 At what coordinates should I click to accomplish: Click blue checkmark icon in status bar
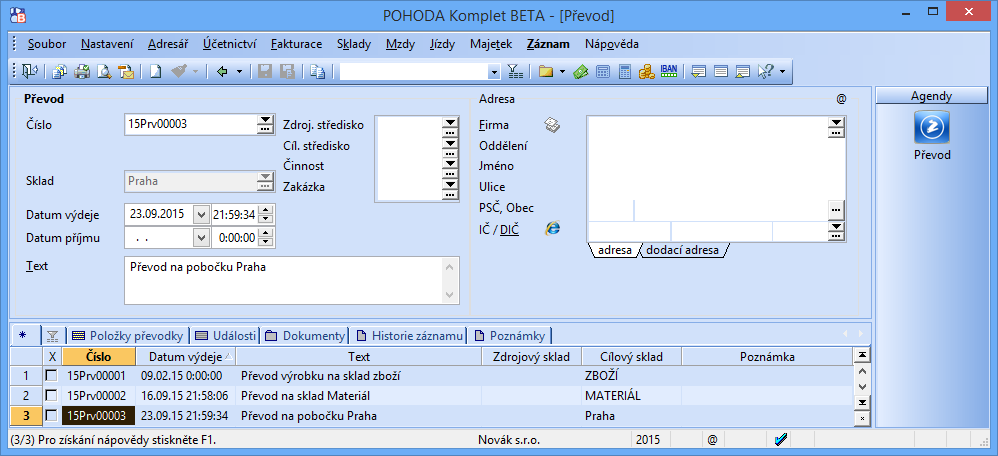[x=781, y=439]
